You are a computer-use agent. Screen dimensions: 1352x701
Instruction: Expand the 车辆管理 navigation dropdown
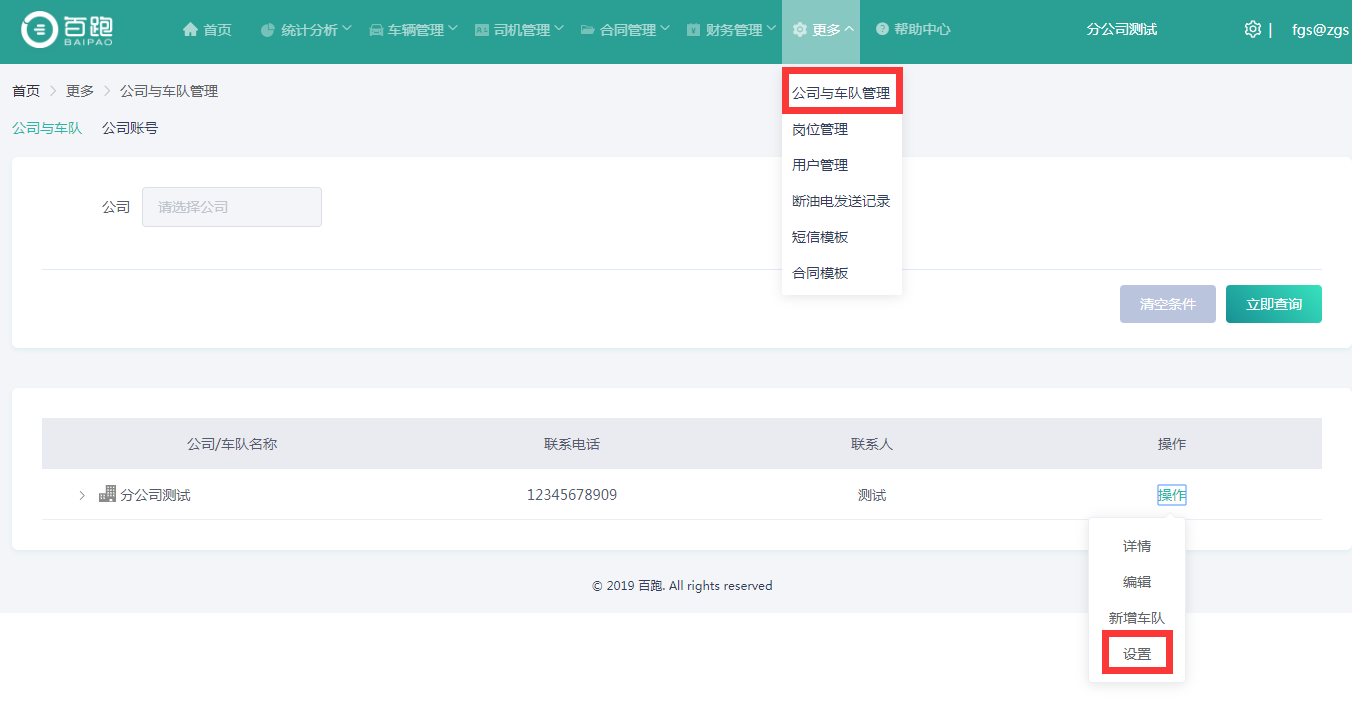click(x=413, y=30)
